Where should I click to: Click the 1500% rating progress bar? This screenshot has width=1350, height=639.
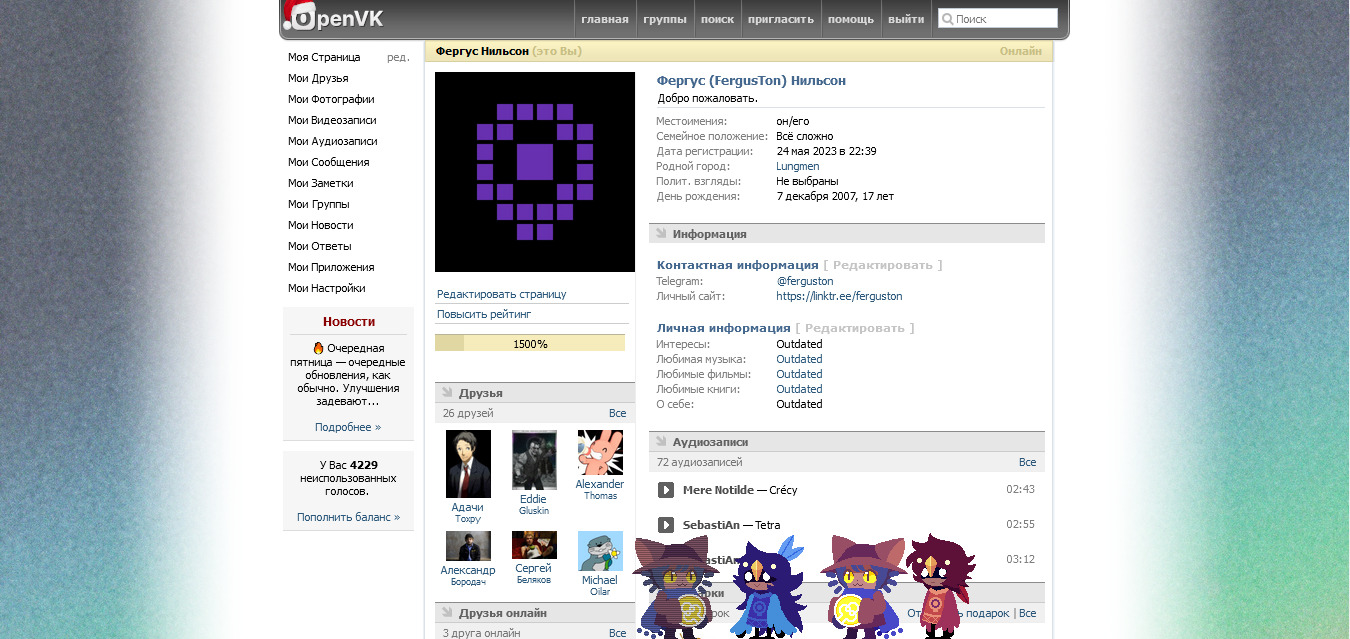530,344
